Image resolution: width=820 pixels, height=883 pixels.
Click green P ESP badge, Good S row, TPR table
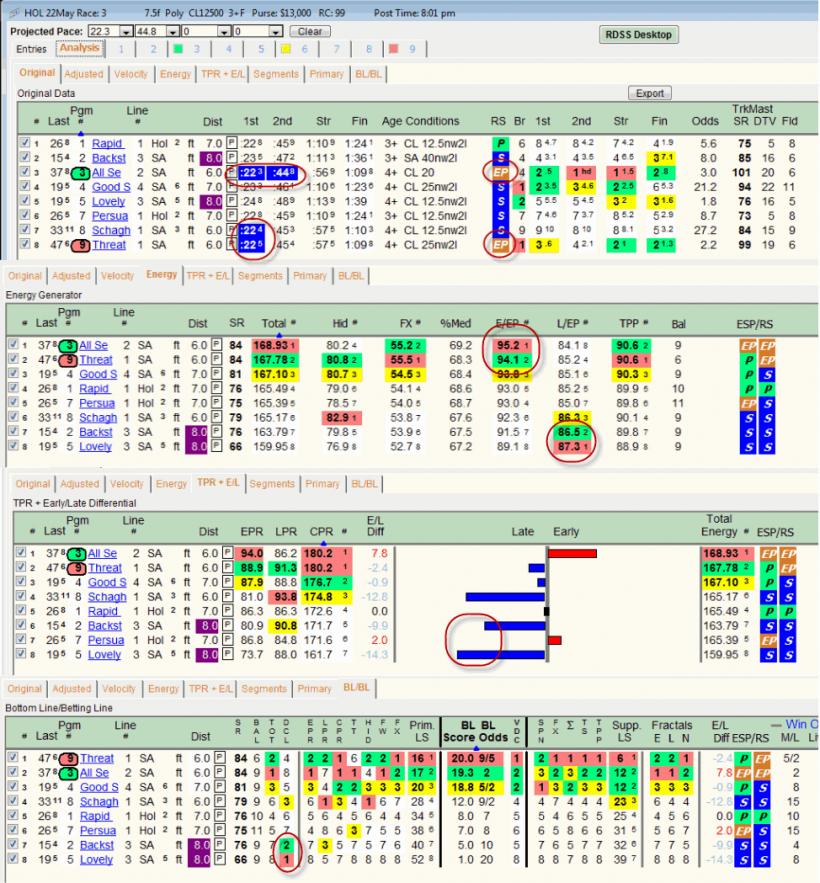(768, 582)
